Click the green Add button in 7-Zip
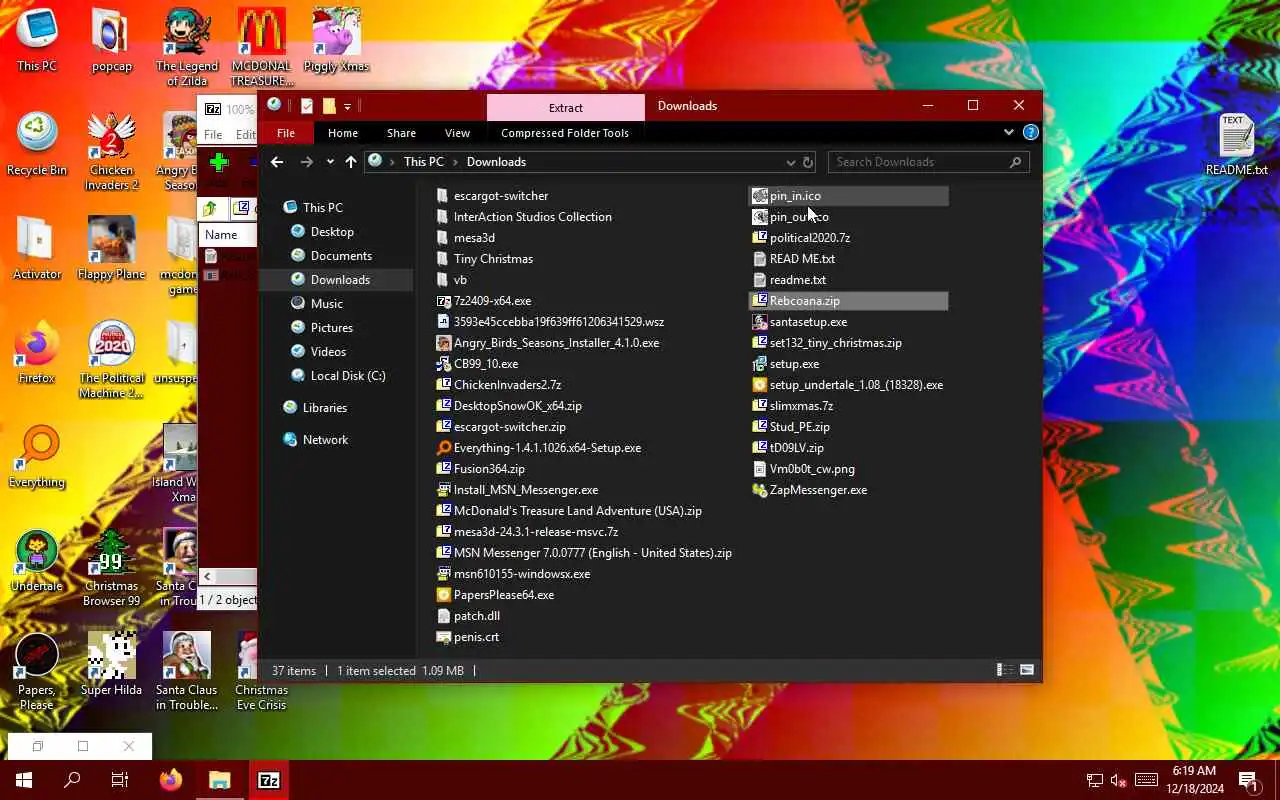Image resolution: width=1280 pixels, height=800 pixels. click(219, 163)
